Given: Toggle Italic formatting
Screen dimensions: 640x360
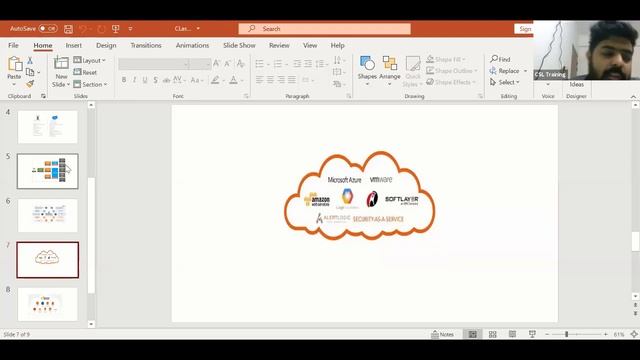Looking at the screenshot, I should 134,80.
